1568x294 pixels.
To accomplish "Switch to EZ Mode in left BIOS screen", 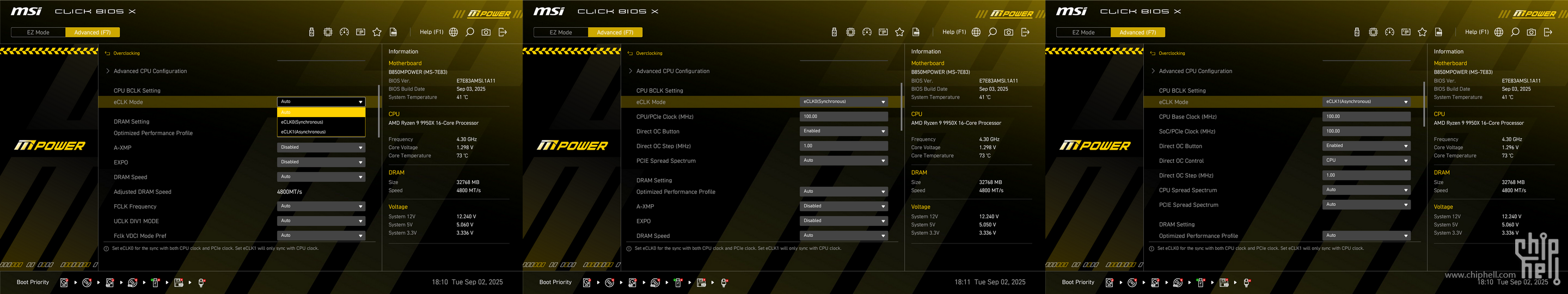I will click(x=38, y=32).
